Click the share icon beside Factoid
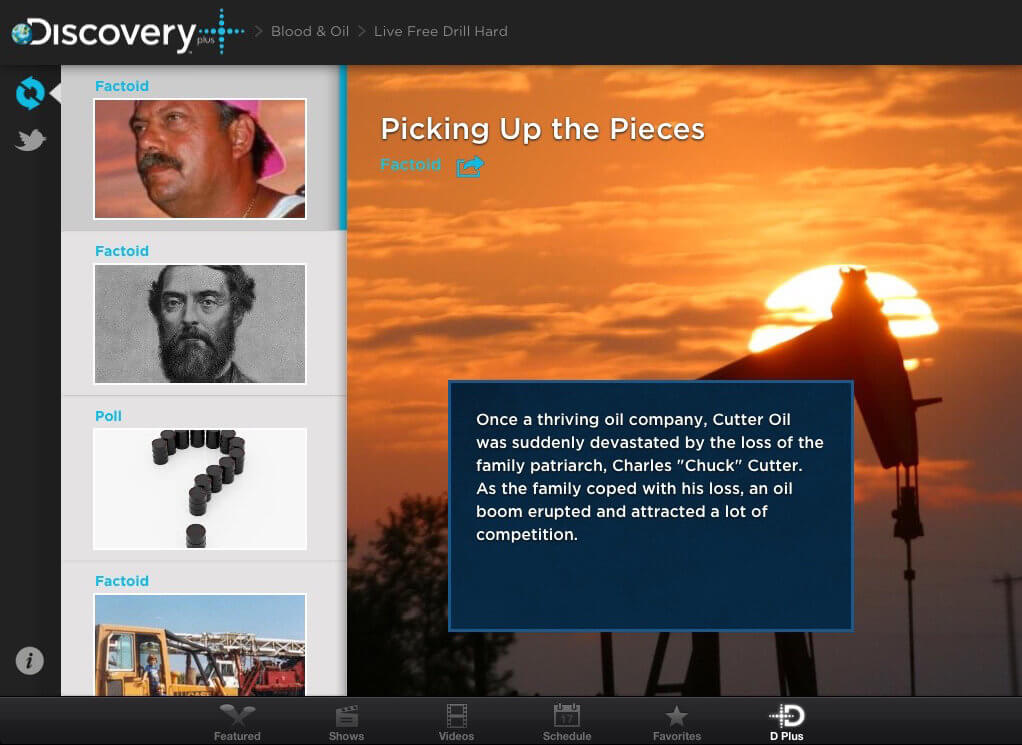Image resolution: width=1022 pixels, height=745 pixels. tap(470, 166)
